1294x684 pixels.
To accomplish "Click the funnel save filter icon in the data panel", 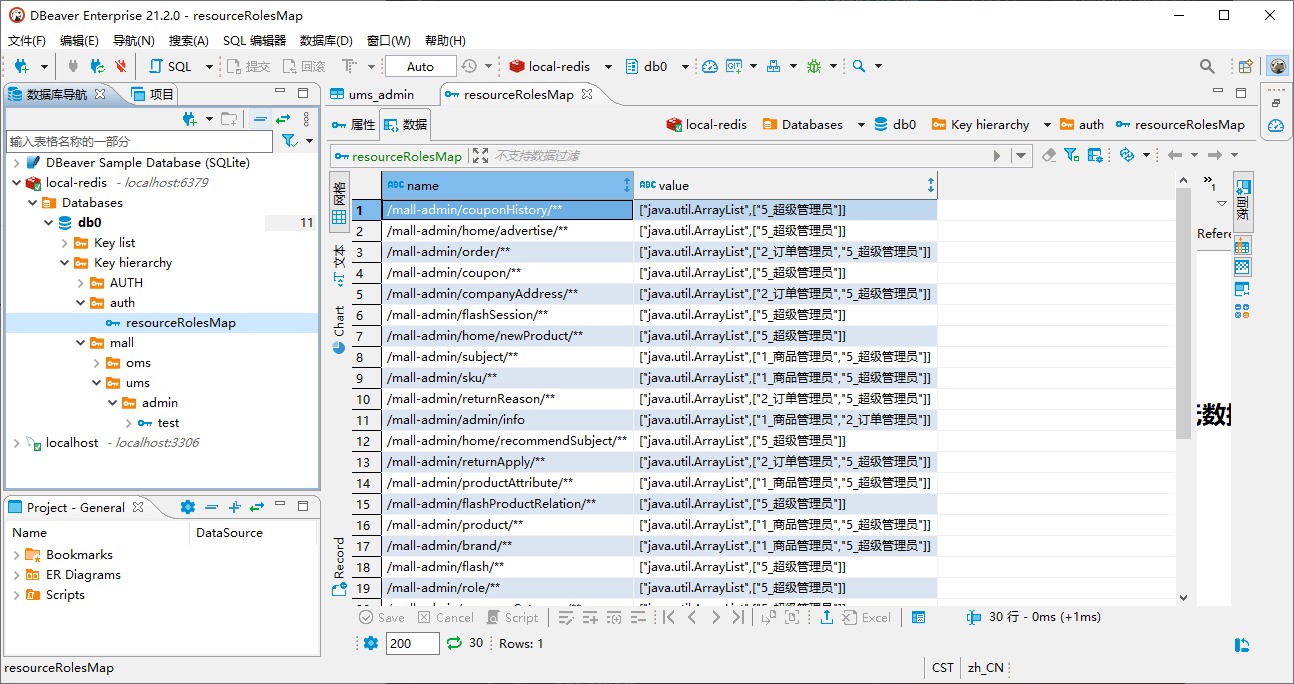I will coord(1071,155).
